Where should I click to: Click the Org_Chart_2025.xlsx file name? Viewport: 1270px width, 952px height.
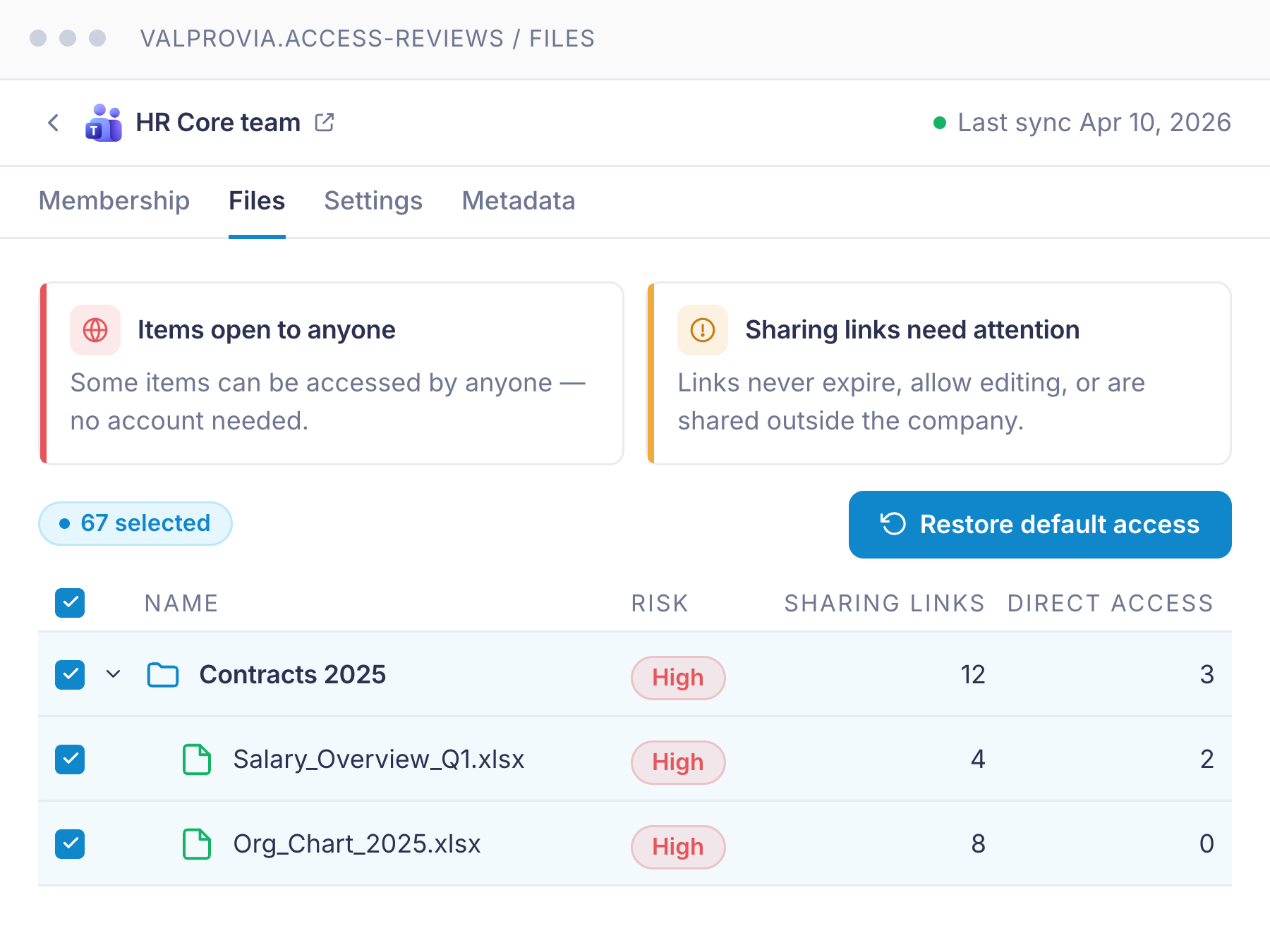tap(357, 844)
